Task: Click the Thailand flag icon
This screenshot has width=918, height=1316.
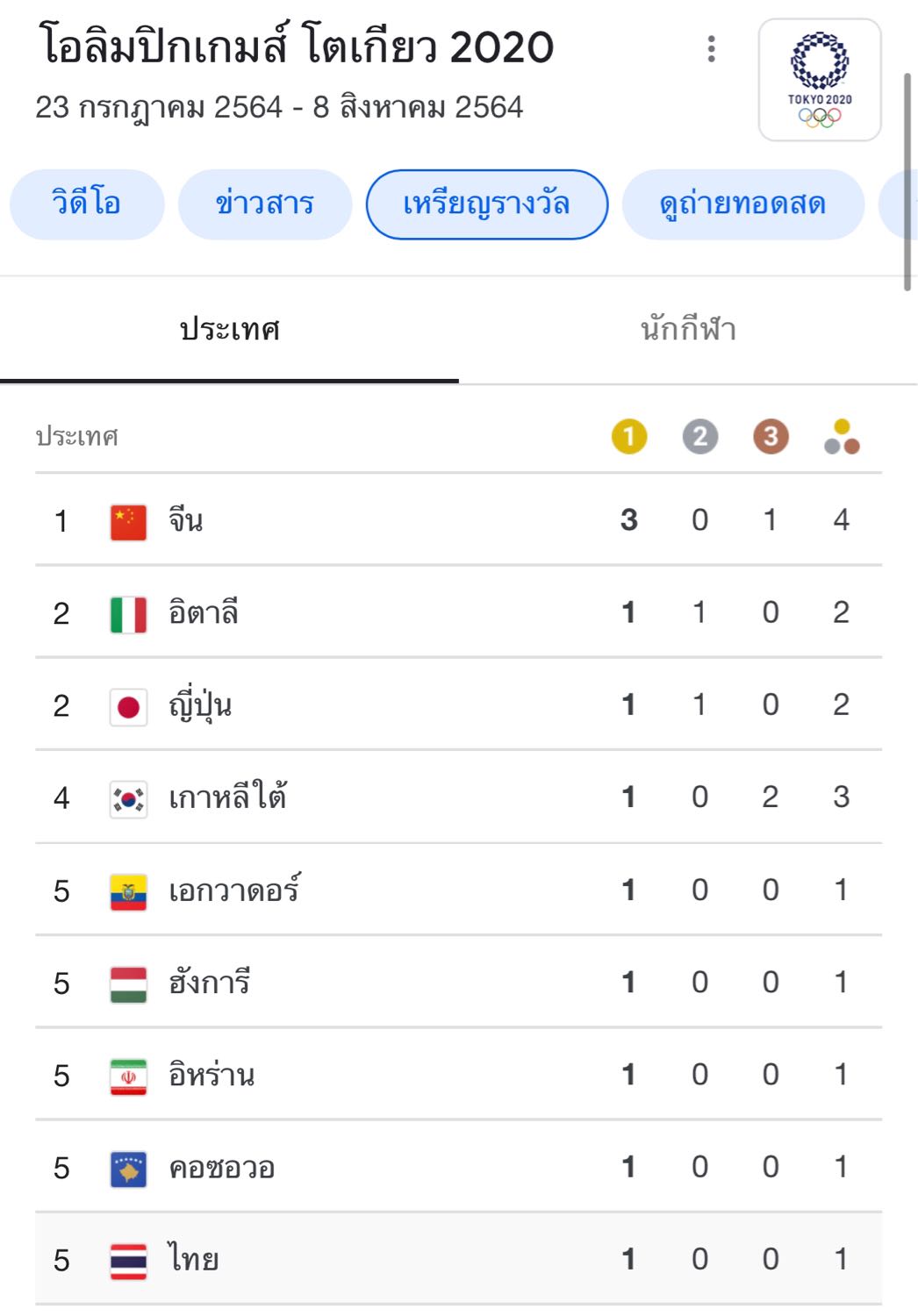Action: 128,1261
